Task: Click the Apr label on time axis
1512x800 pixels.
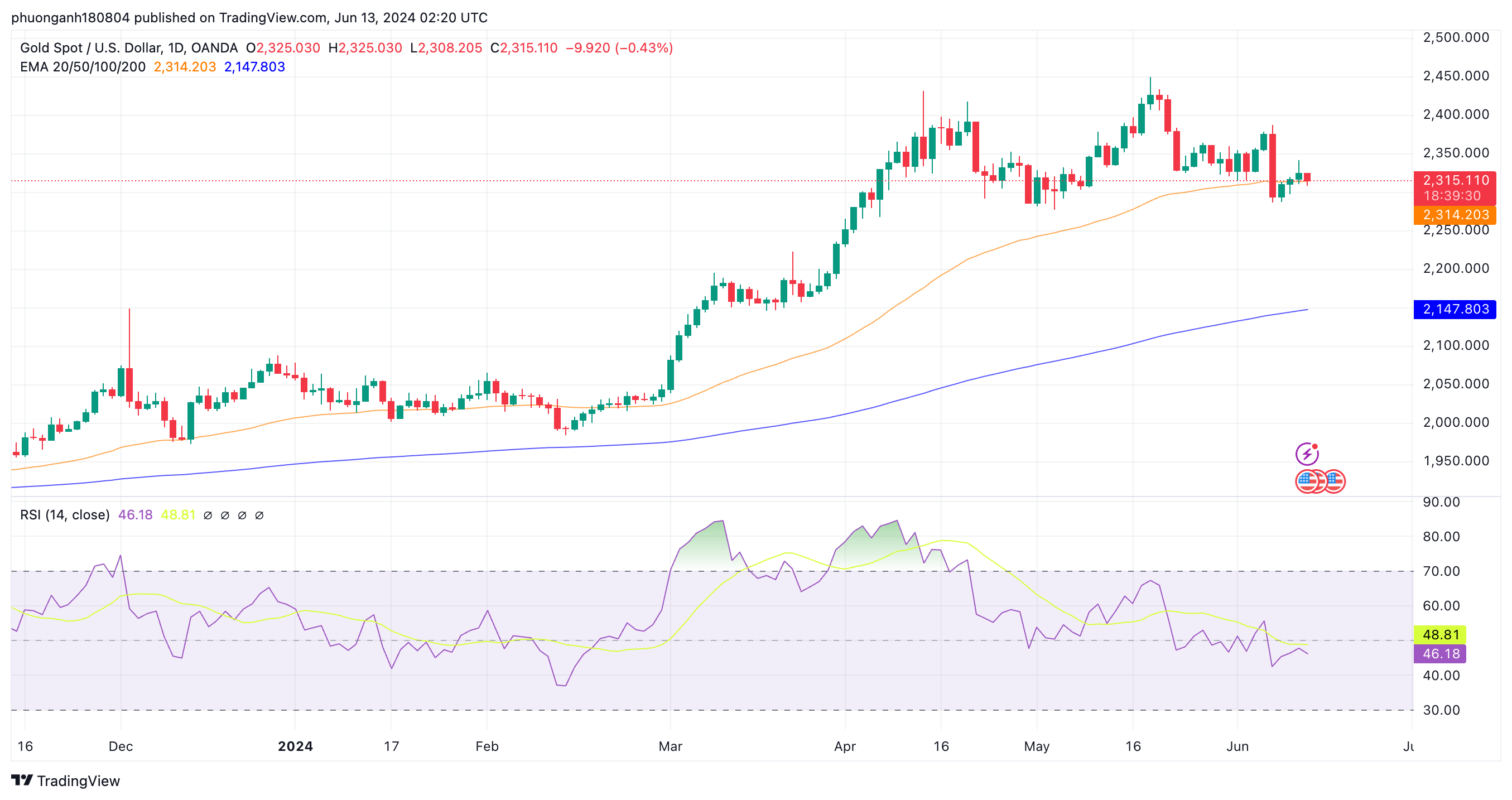Action: click(845, 746)
